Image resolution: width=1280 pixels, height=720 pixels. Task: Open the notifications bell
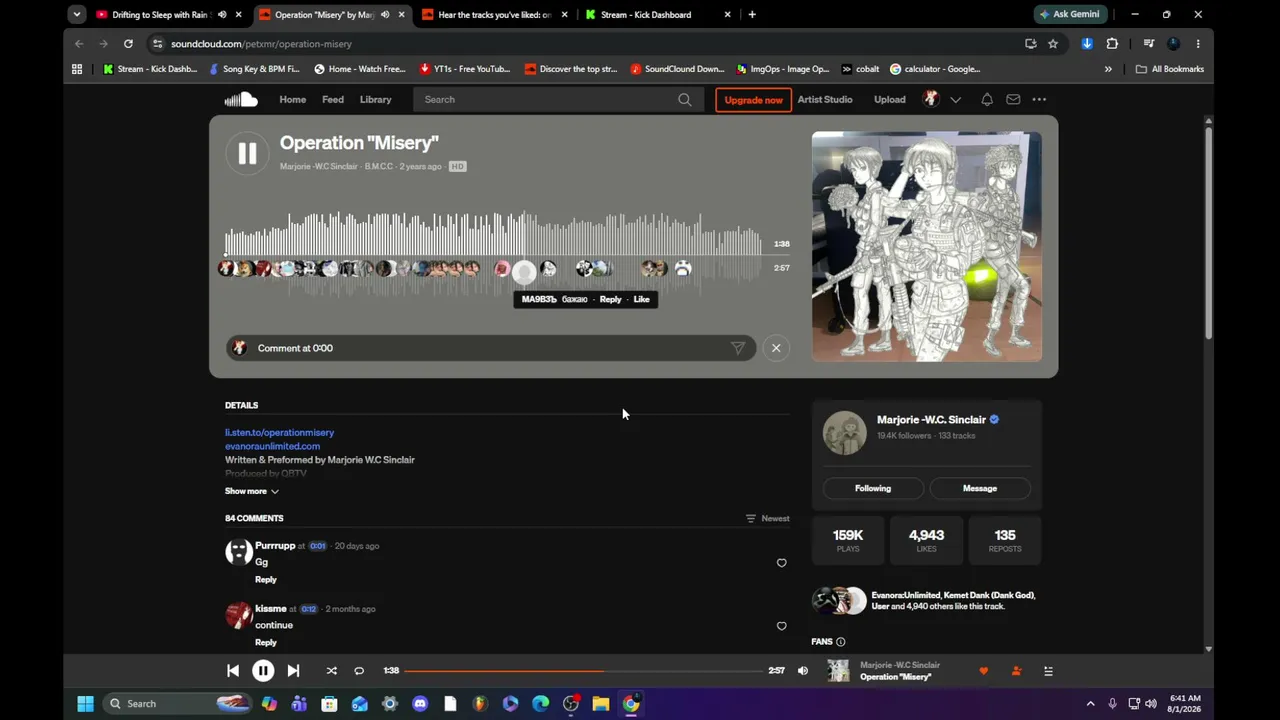[x=987, y=99]
